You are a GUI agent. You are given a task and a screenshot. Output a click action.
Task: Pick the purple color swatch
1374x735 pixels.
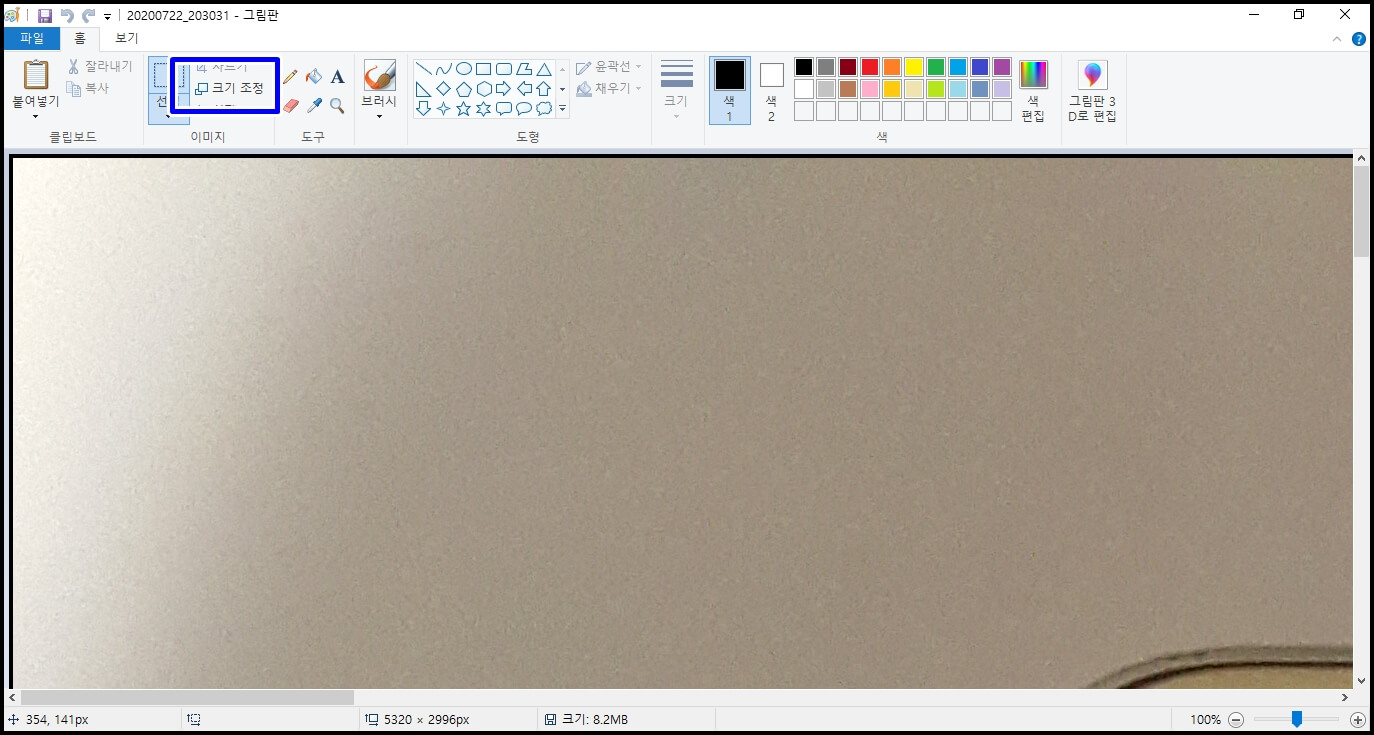coord(1002,67)
